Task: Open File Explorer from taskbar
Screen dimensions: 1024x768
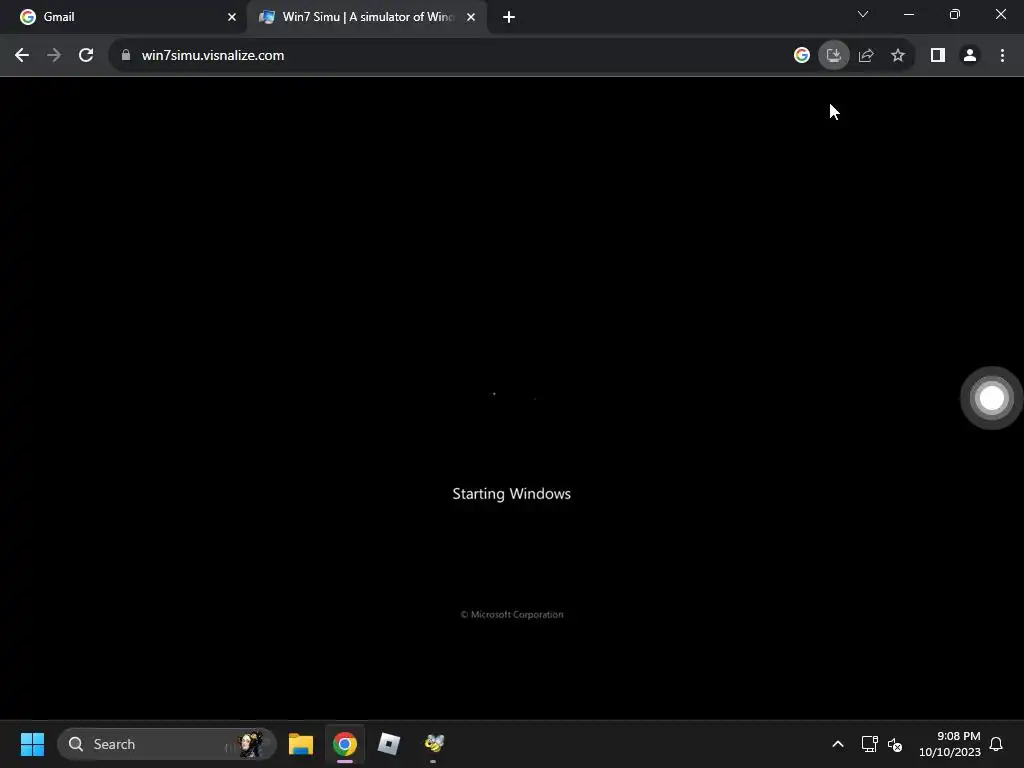Action: (301, 744)
